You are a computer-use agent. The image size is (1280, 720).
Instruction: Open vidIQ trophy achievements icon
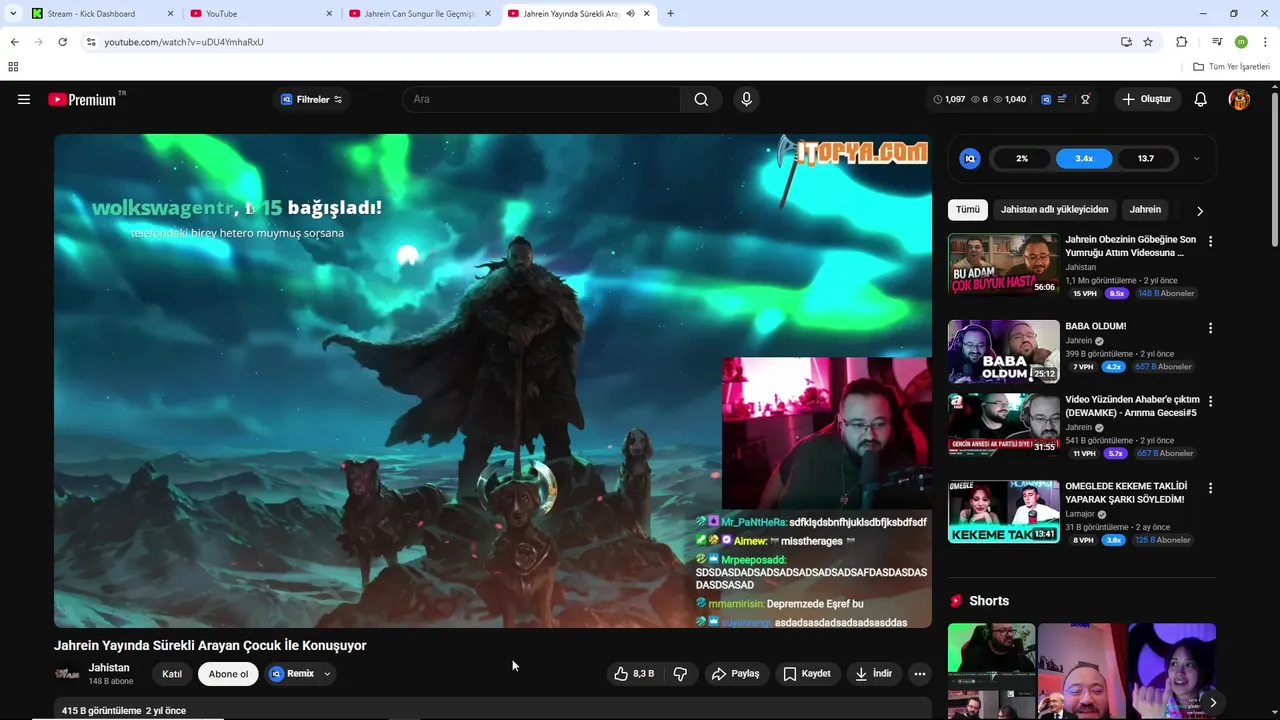tap(1085, 99)
